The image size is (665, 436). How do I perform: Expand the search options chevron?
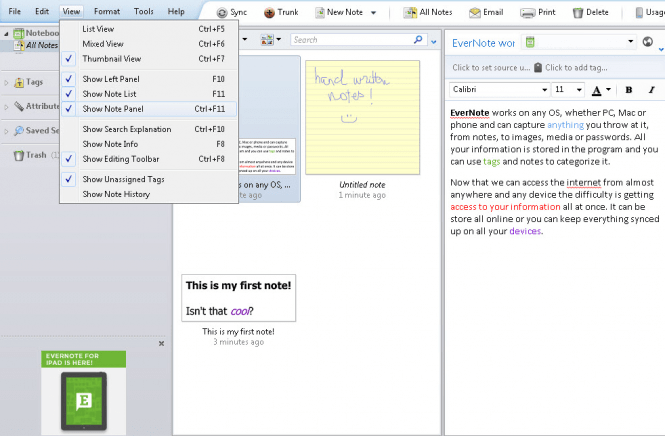pyautogui.click(x=433, y=42)
